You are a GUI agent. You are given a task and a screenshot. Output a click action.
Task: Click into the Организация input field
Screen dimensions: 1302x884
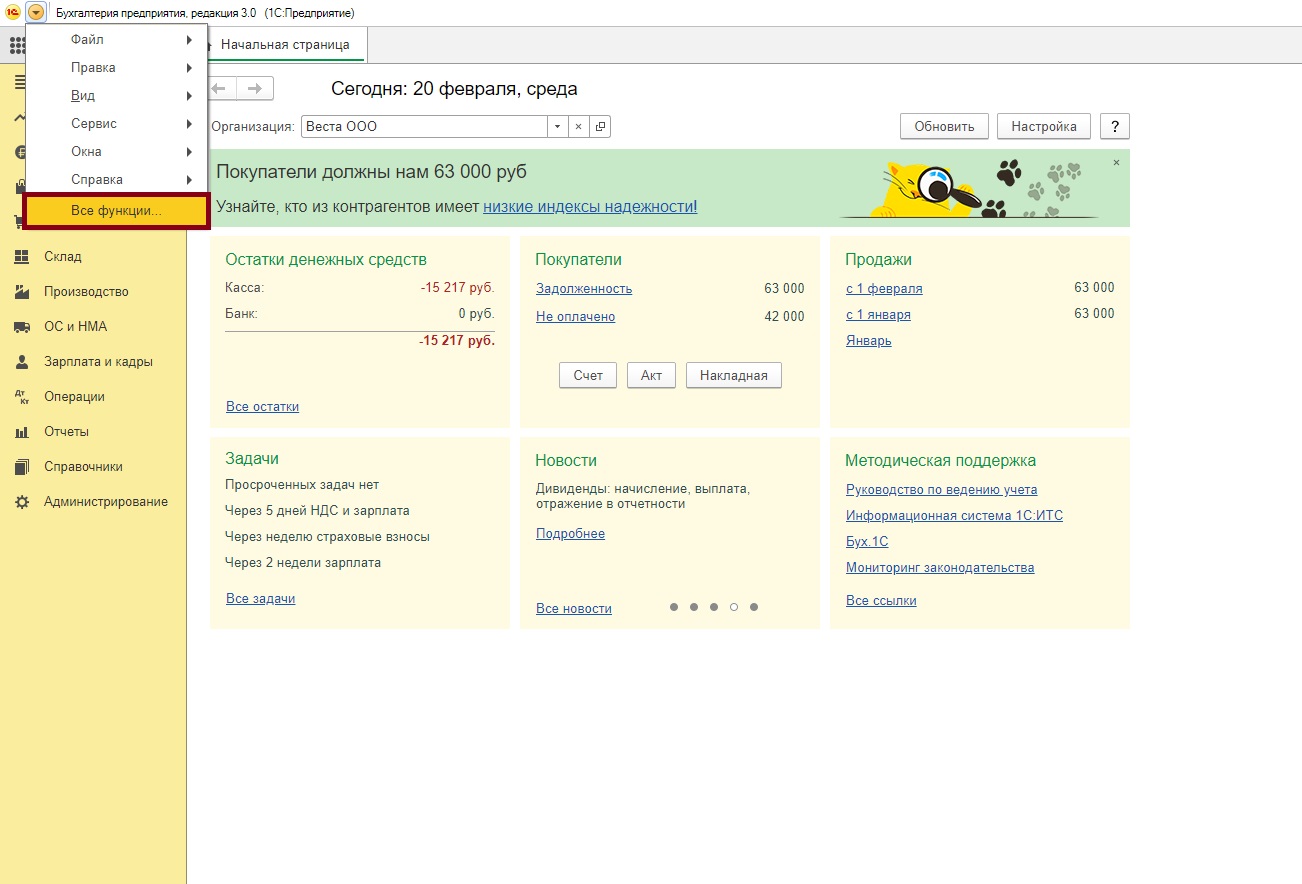point(423,127)
